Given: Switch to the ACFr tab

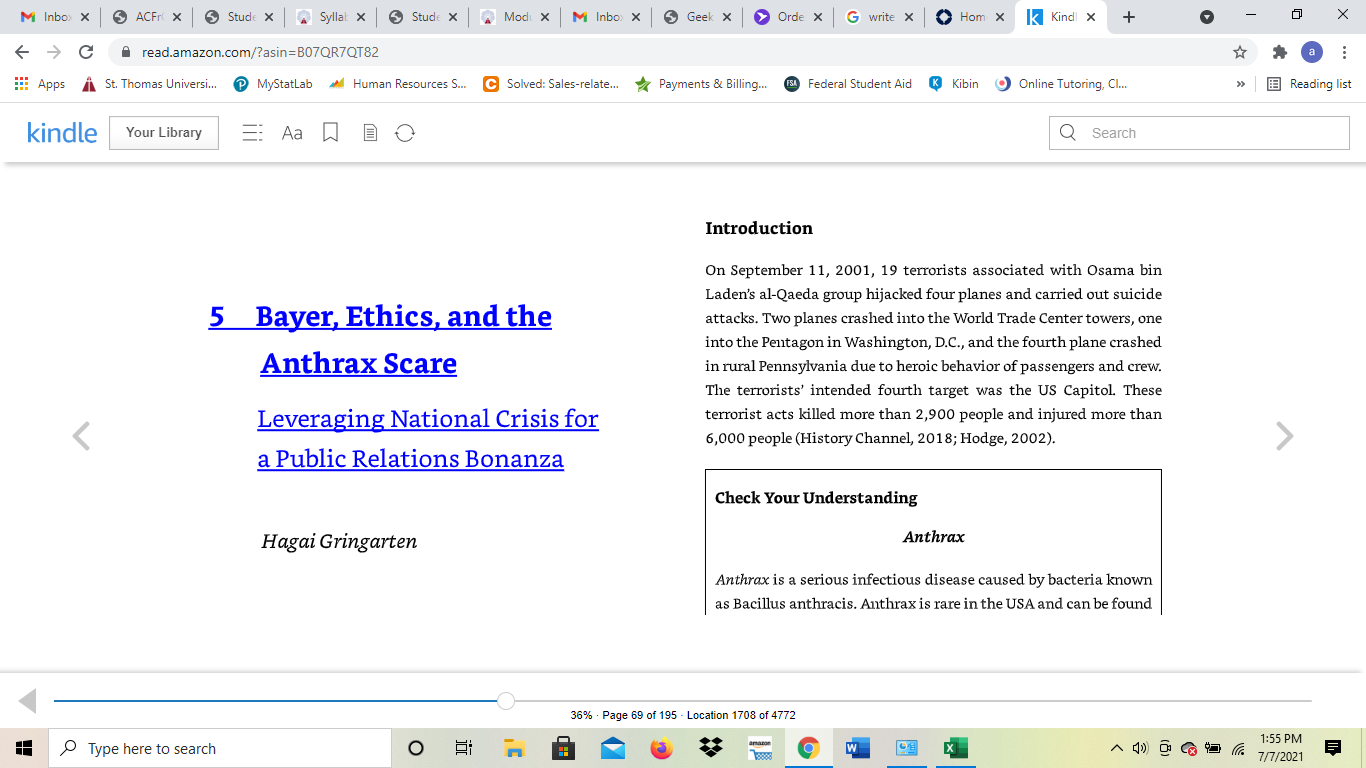Looking at the screenshot, I should 147,17.
